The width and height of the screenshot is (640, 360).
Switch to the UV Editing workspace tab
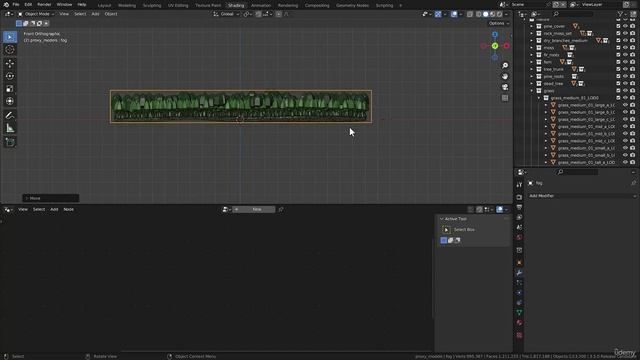178,5
